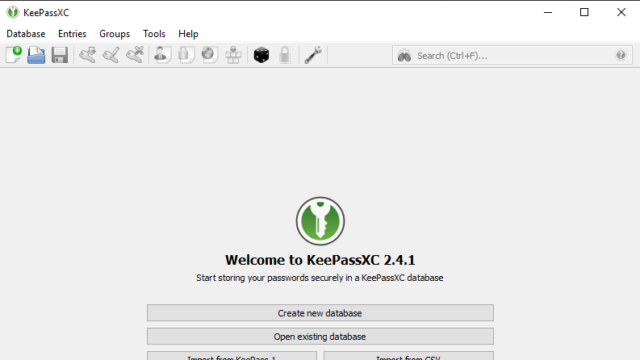
Task: Open the Groups menu
Action: tap(115, 34)
